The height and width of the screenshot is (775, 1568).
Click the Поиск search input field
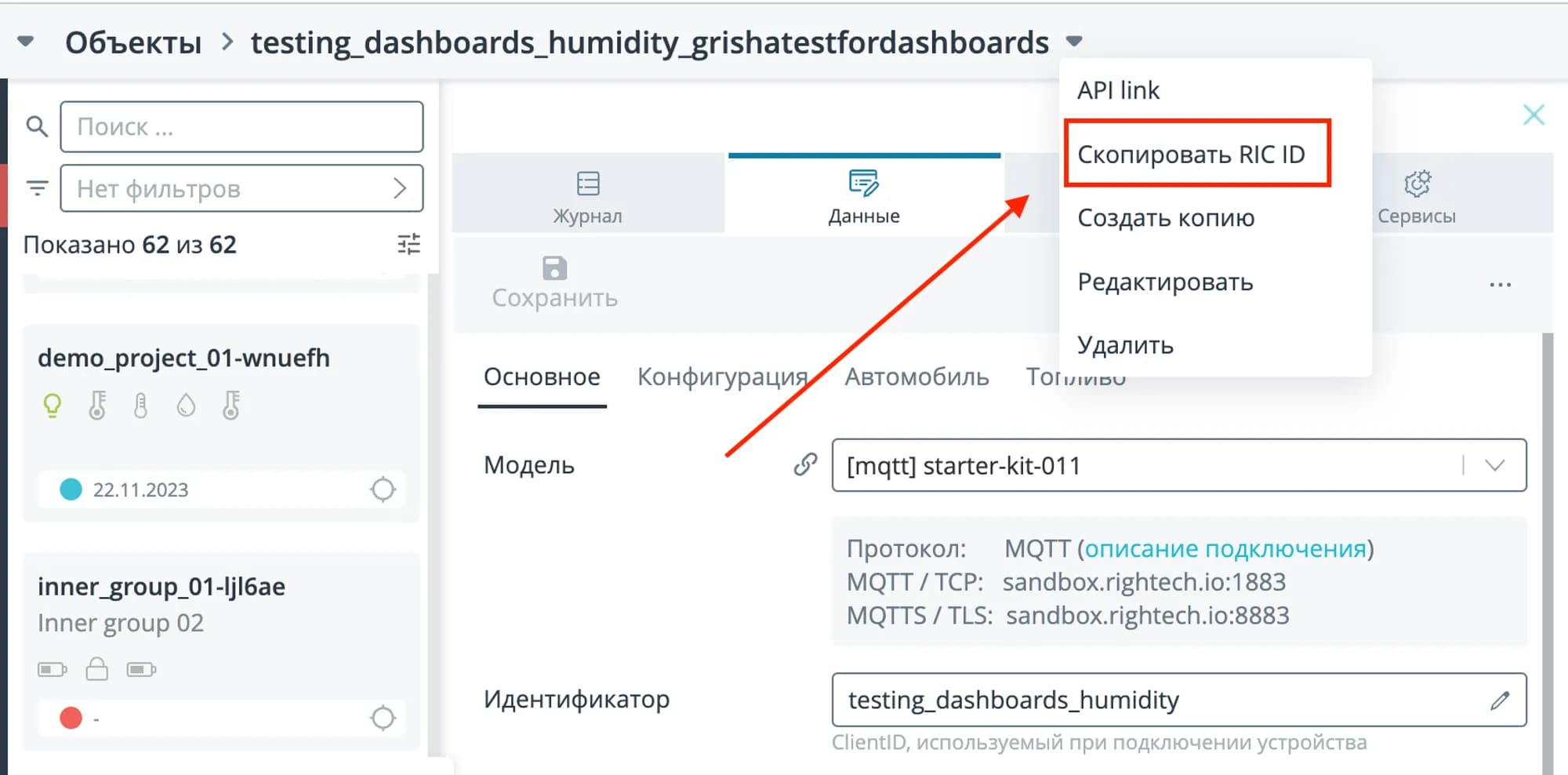click(x=241, y=126)
